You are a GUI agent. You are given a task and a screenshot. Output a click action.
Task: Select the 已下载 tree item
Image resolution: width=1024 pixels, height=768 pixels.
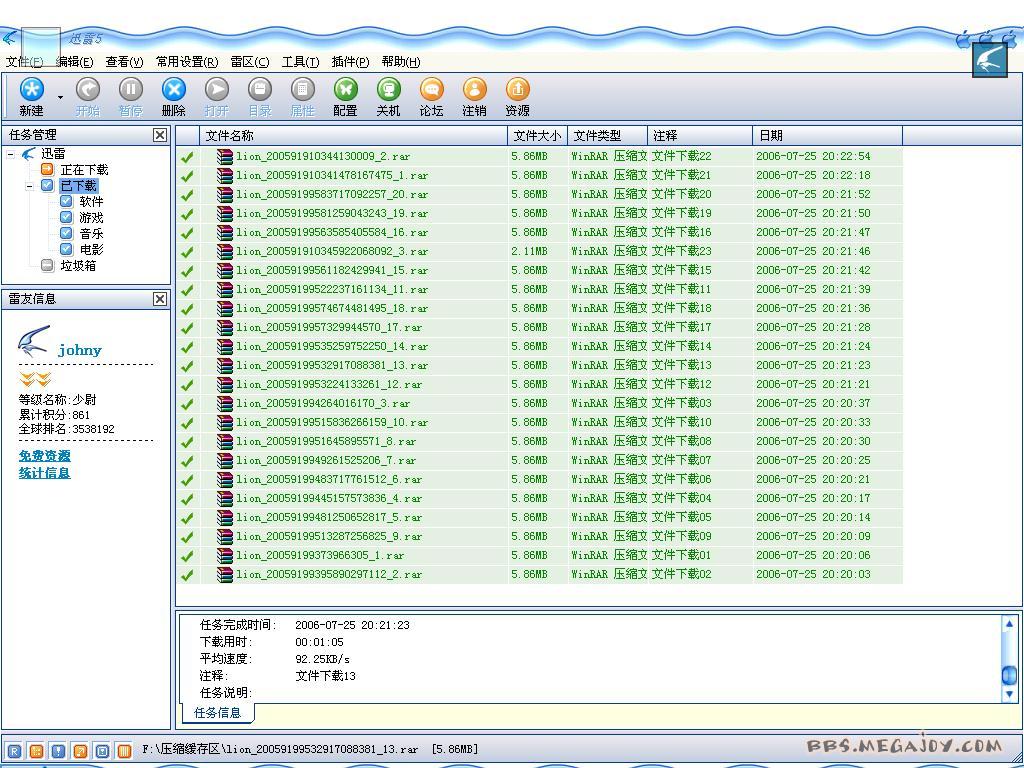[78, 185]
